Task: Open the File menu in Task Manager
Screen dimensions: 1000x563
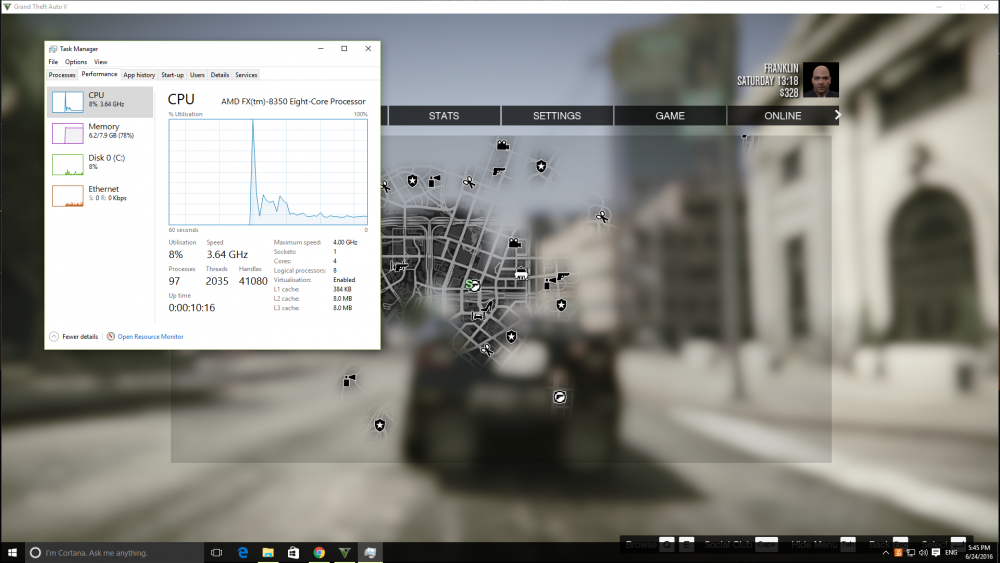Action: pos(53,62)
